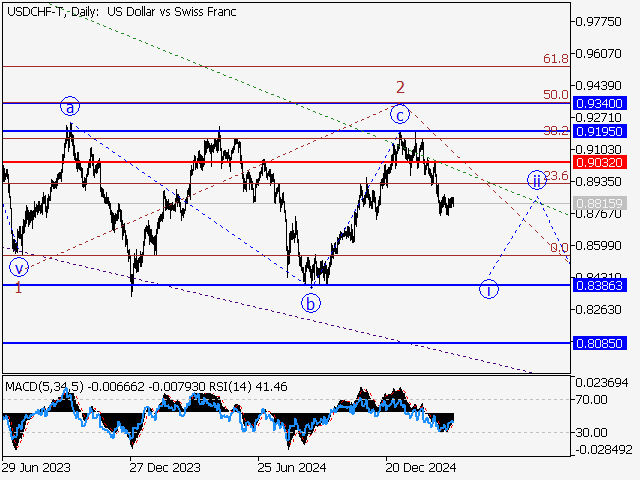Click the circled 'i' forecast wave label
640x480 pixels.
coord(489,289)
